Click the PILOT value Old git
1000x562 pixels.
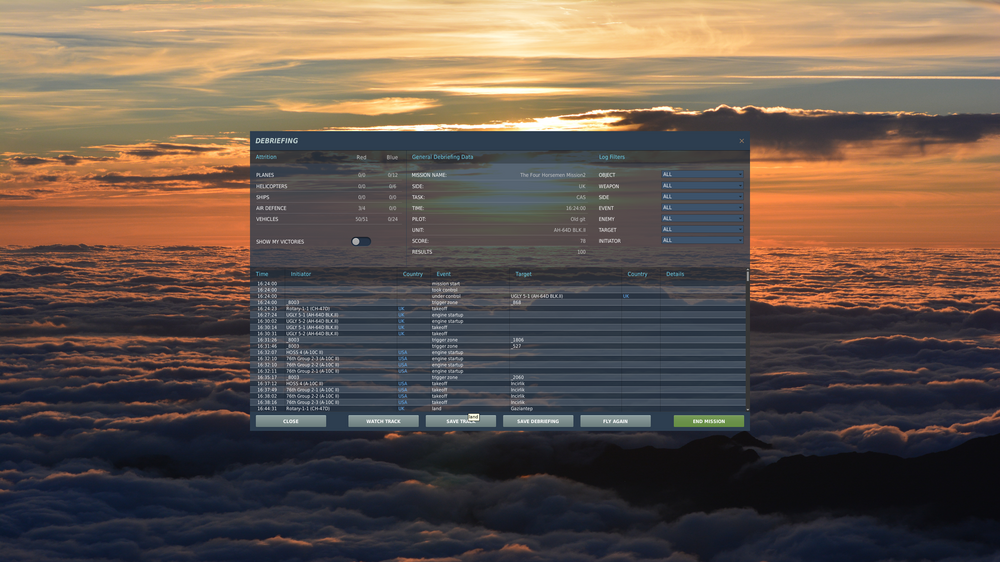click(578, 219)
